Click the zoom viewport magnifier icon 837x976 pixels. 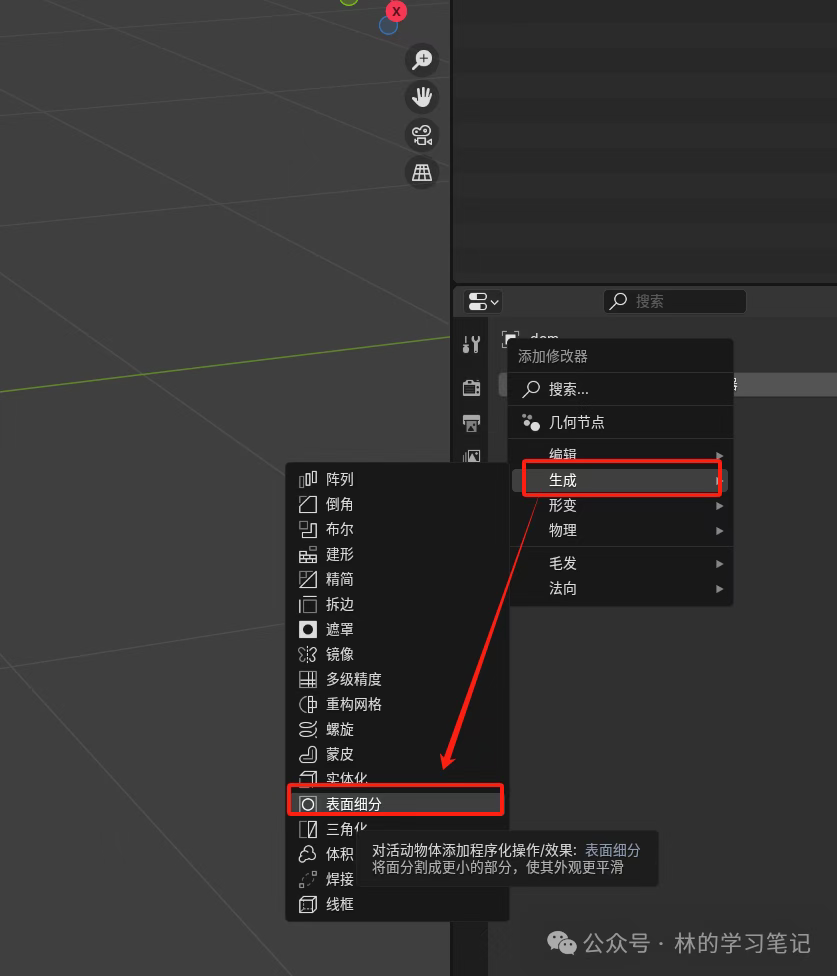point(422,60)
